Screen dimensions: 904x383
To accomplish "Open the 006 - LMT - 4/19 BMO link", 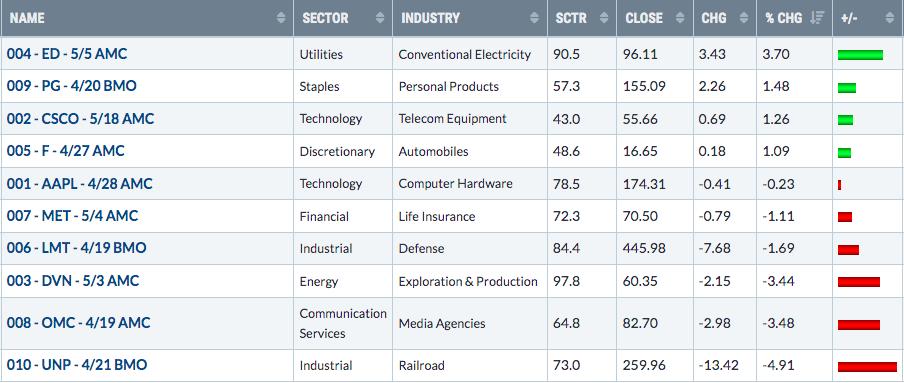I will tap(77, 249).
